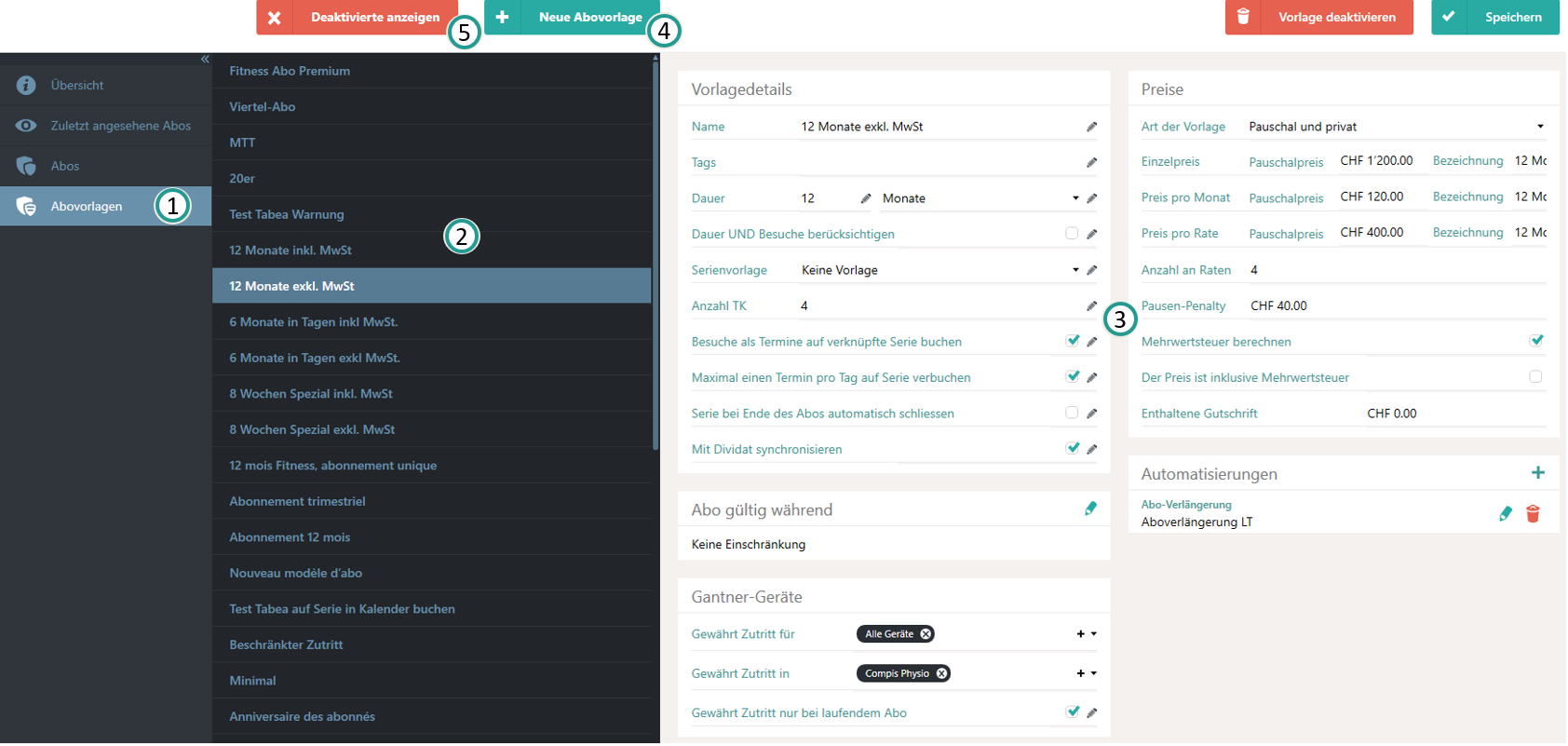Click Deaktivierte anzeigen button
Image resolution: width=1568 pixels, height=746 pixels.
[358, 17]
